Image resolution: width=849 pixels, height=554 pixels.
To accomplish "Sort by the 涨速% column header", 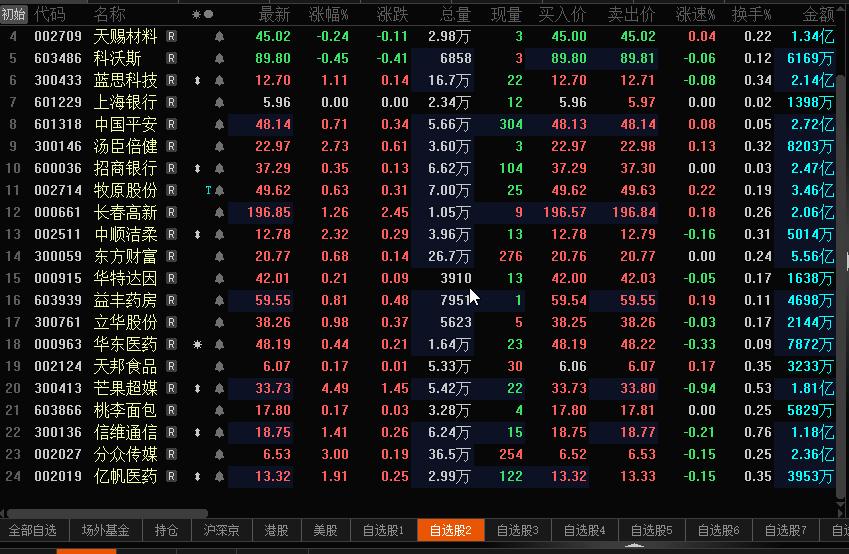I will [x=696, y=15].
